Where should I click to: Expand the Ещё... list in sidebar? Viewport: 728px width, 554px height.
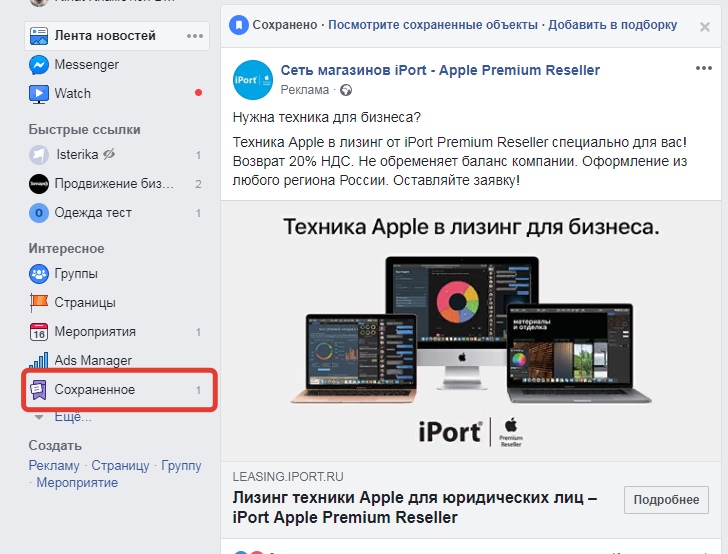tap(72, 417)
